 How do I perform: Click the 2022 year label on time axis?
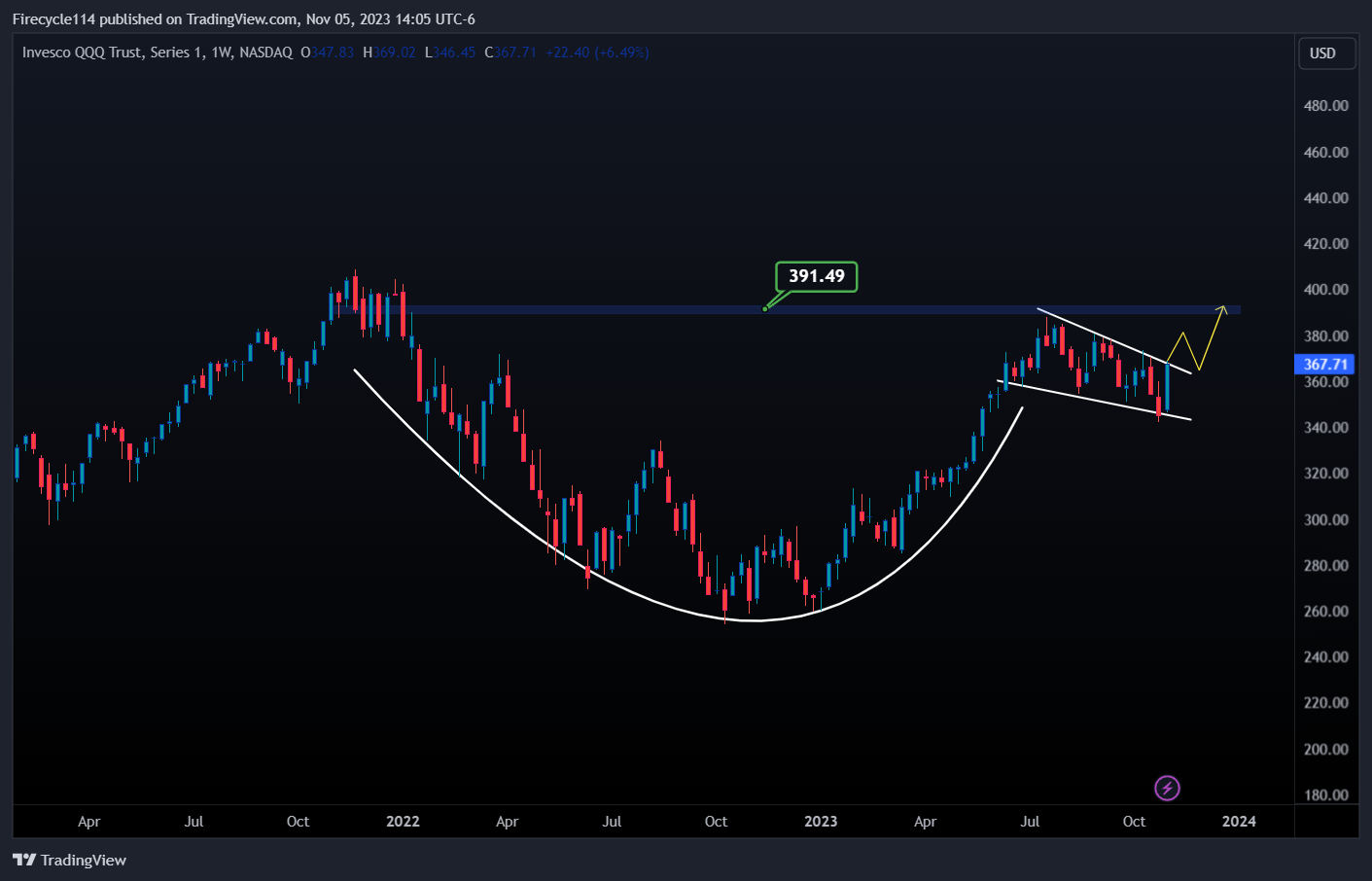coord(403,822)
